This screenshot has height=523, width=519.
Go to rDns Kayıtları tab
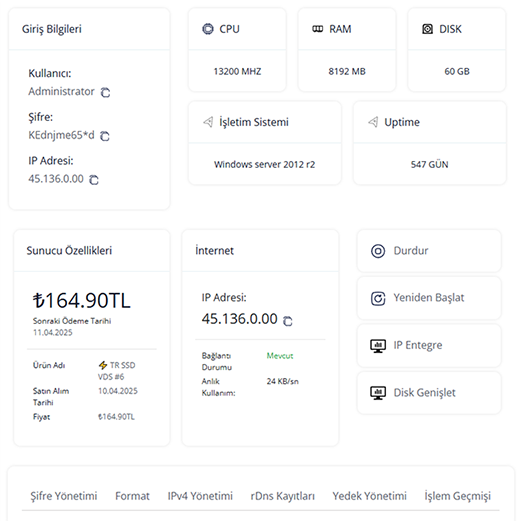point(283,496)
